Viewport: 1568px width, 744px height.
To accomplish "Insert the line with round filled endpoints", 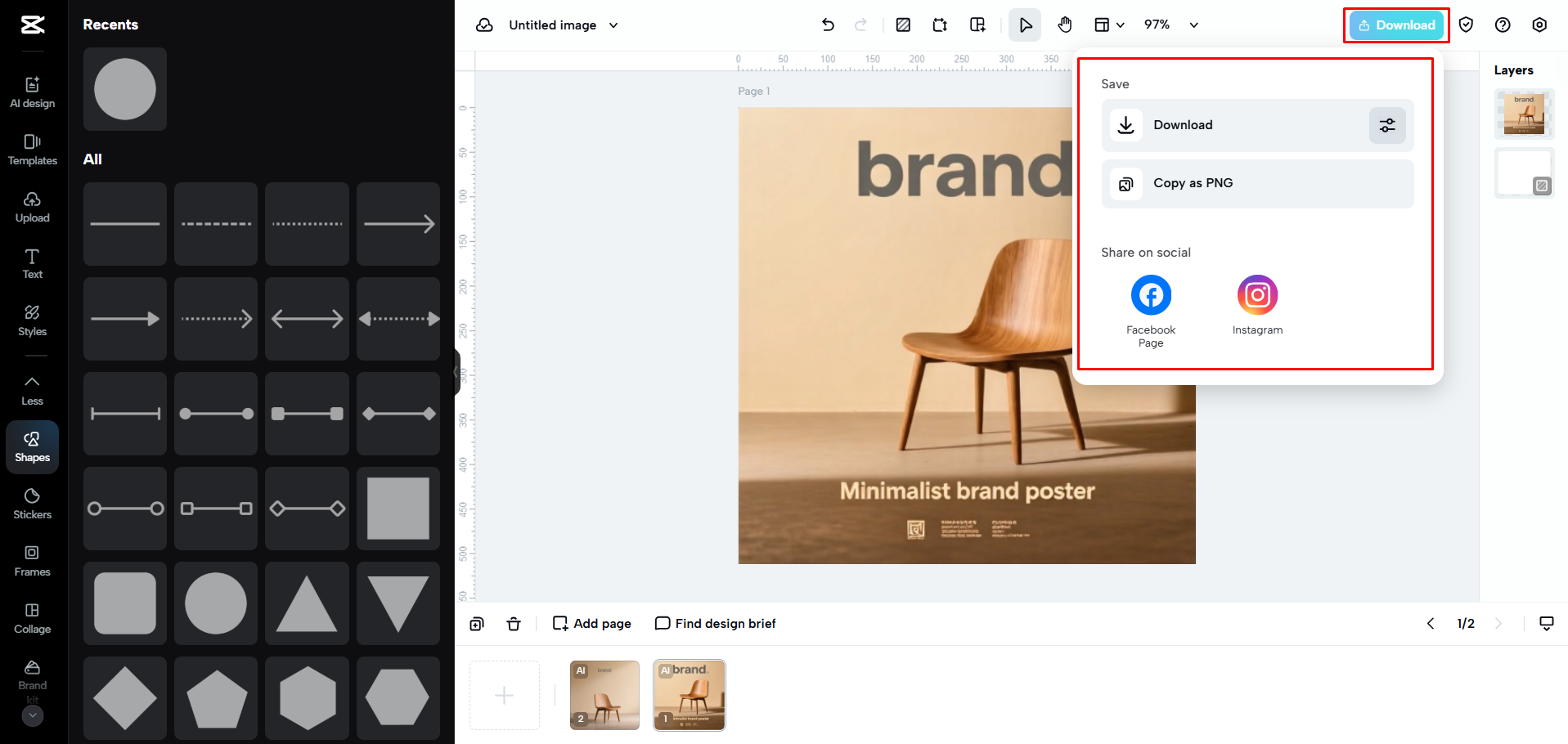I will (x=216, y=414).
